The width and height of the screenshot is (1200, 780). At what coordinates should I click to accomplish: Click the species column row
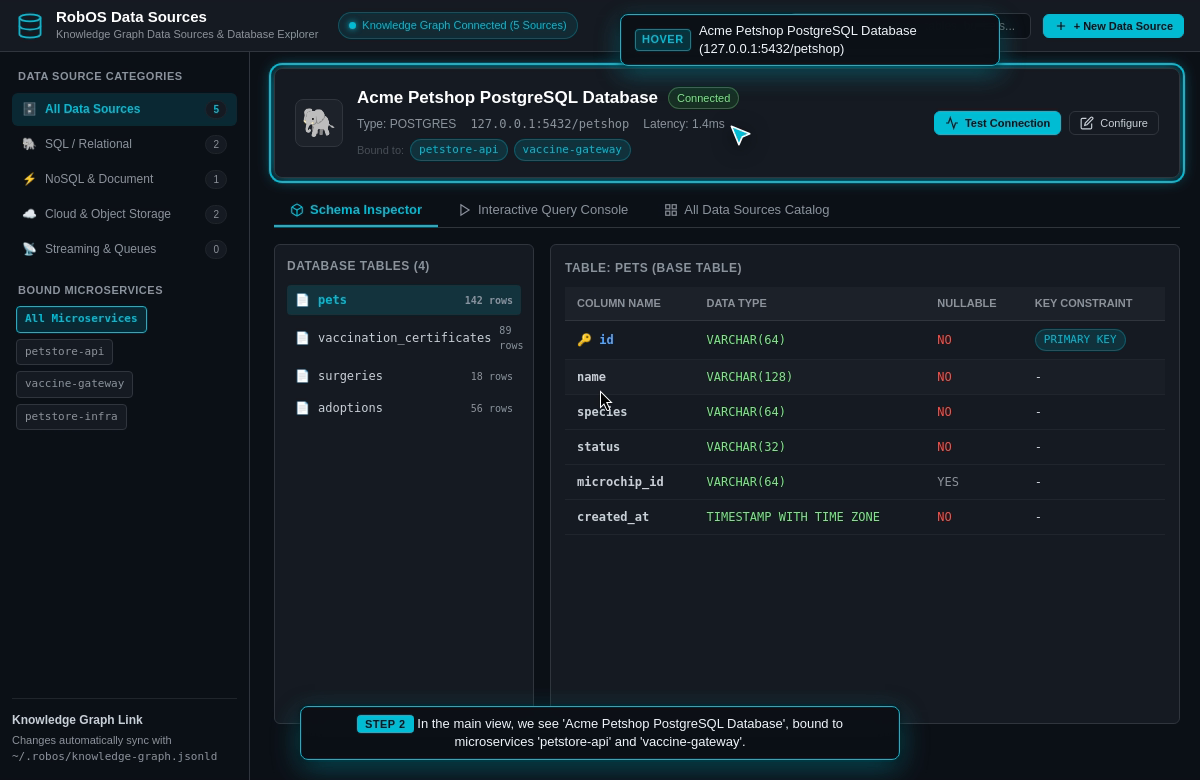tap(865, 412)
